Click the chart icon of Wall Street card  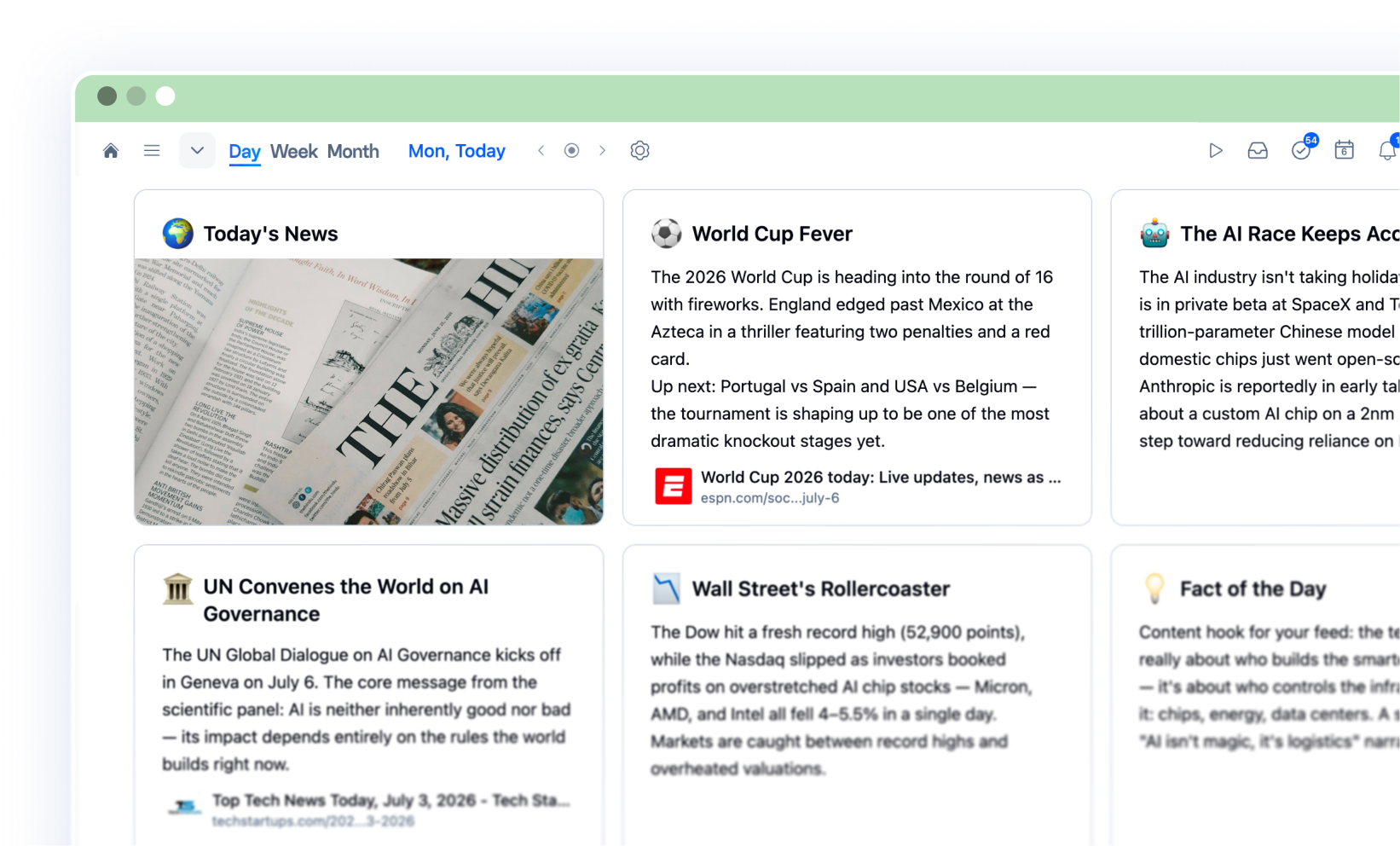click(667, 588)
